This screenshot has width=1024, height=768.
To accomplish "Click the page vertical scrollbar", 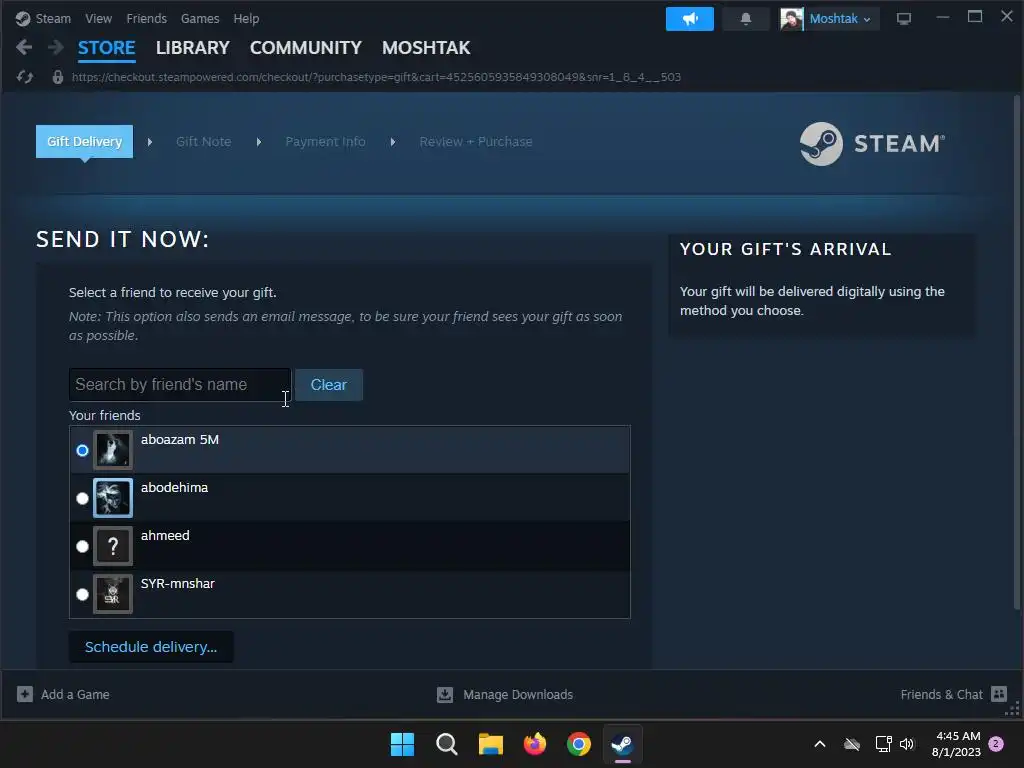I will 1016,353.
